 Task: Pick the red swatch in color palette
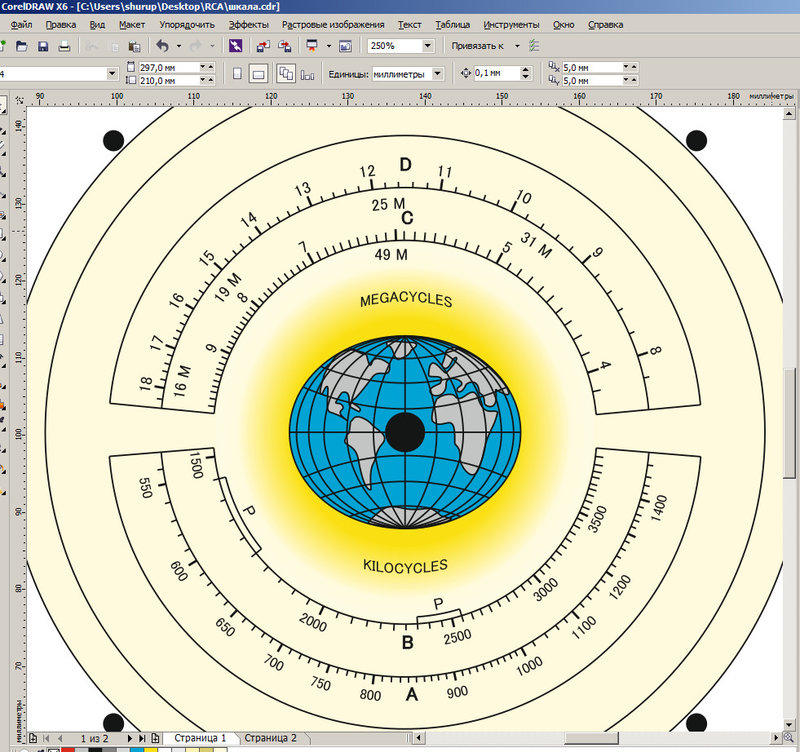tap(68, 749)
